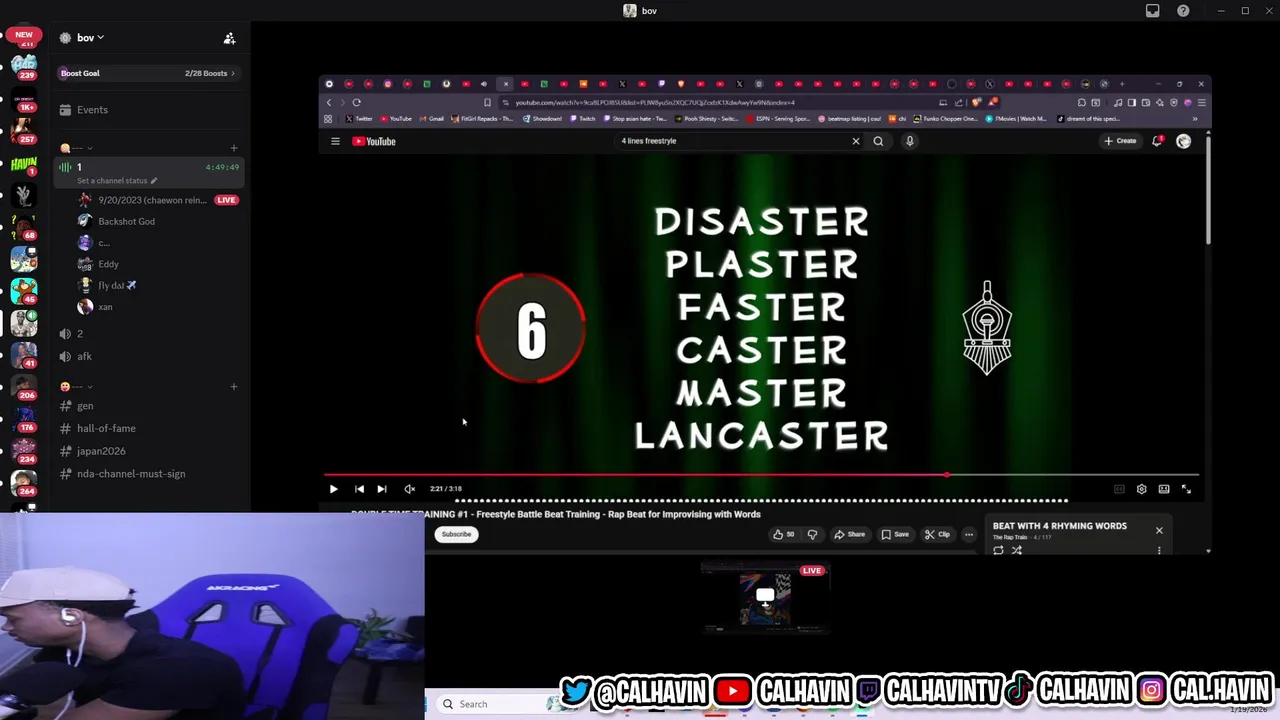Open YouTube Create menu
The width and height of the screenshot is (1280, 720).
click(x=1120, y=141)
